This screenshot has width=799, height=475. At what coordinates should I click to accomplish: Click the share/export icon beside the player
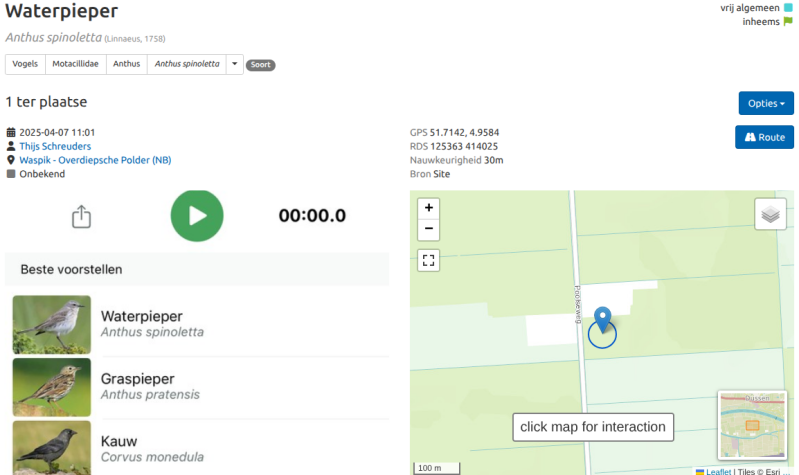81,217
